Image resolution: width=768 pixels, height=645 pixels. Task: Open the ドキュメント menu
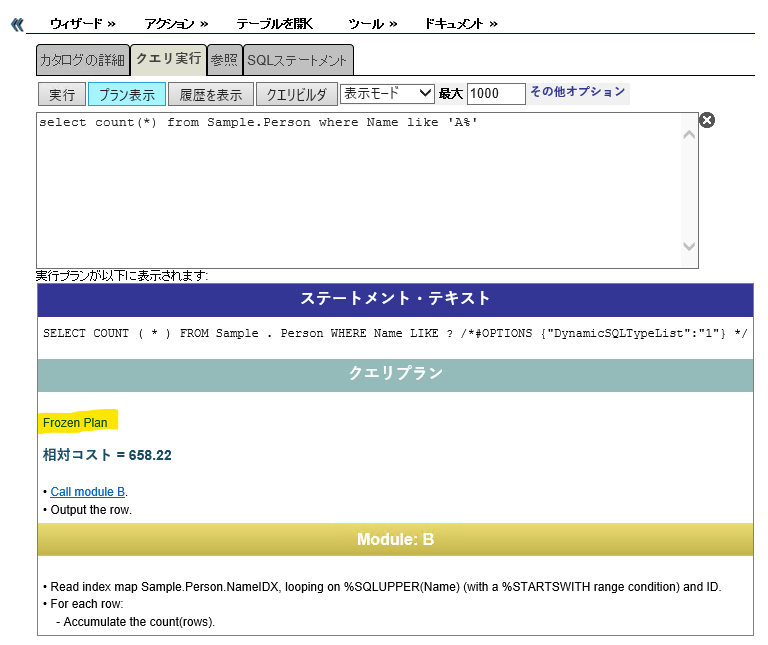tap(460, 23)
